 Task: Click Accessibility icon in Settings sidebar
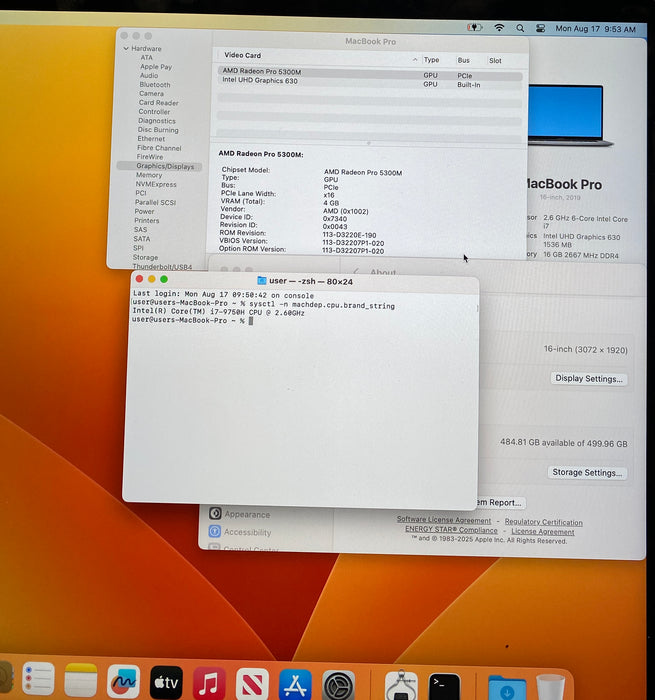pyautogui.click(x=215, y=531)
